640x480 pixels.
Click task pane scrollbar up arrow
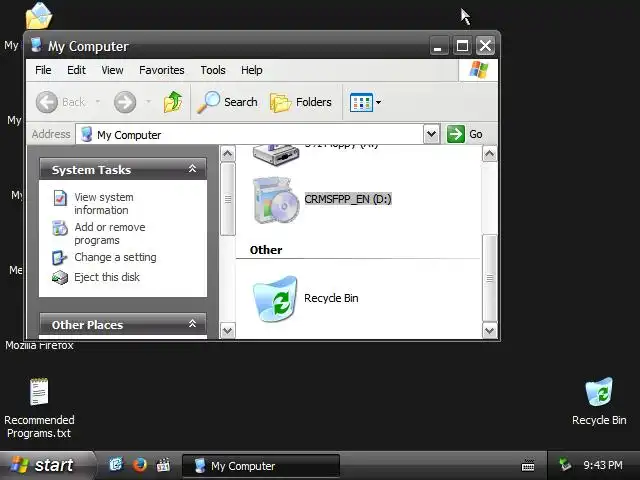point(228,154)
